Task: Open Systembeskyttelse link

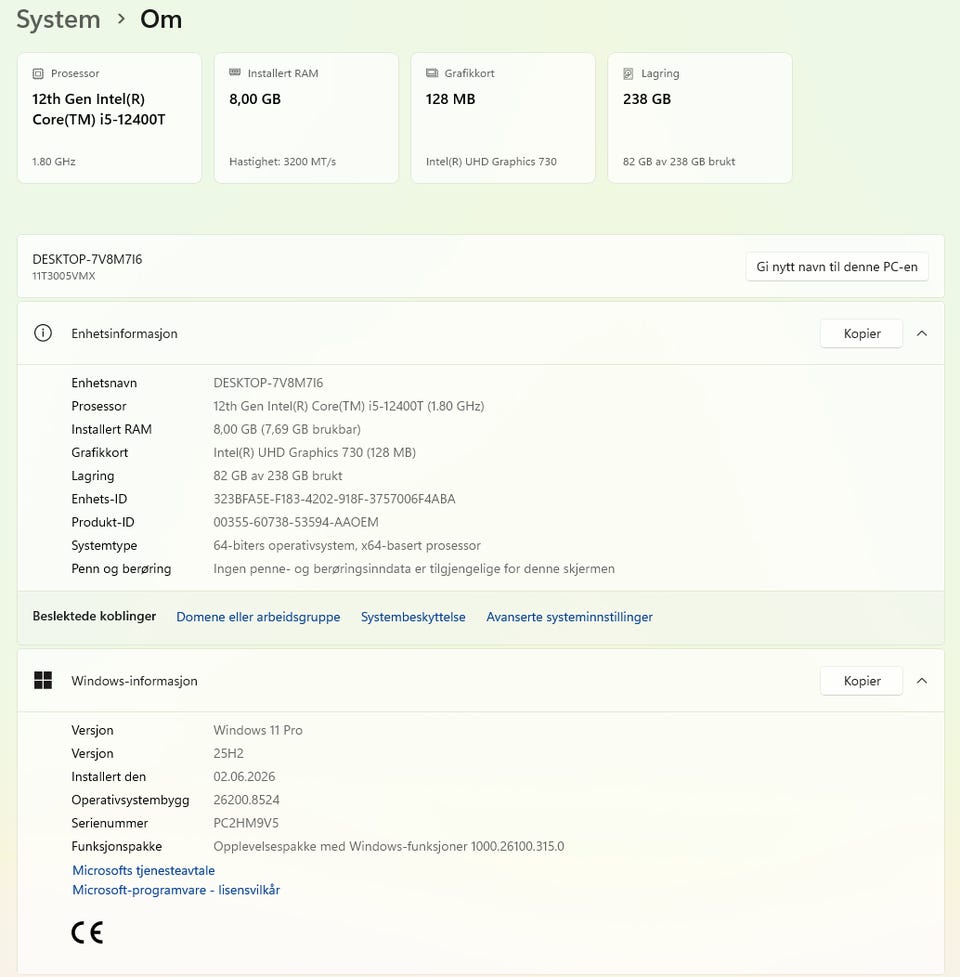Action: (x=413, y=617)
